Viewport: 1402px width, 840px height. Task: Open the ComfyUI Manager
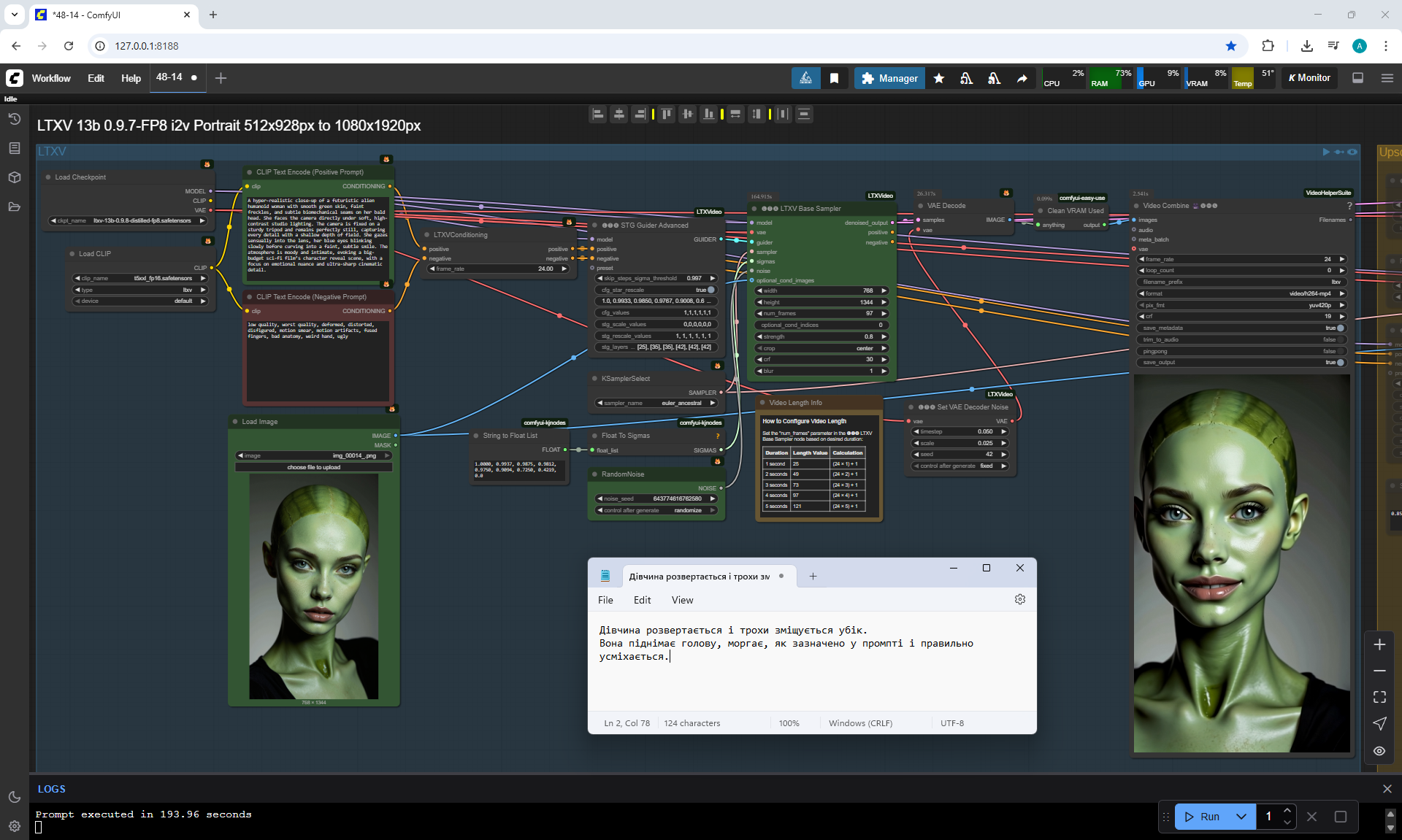point(889,78)
